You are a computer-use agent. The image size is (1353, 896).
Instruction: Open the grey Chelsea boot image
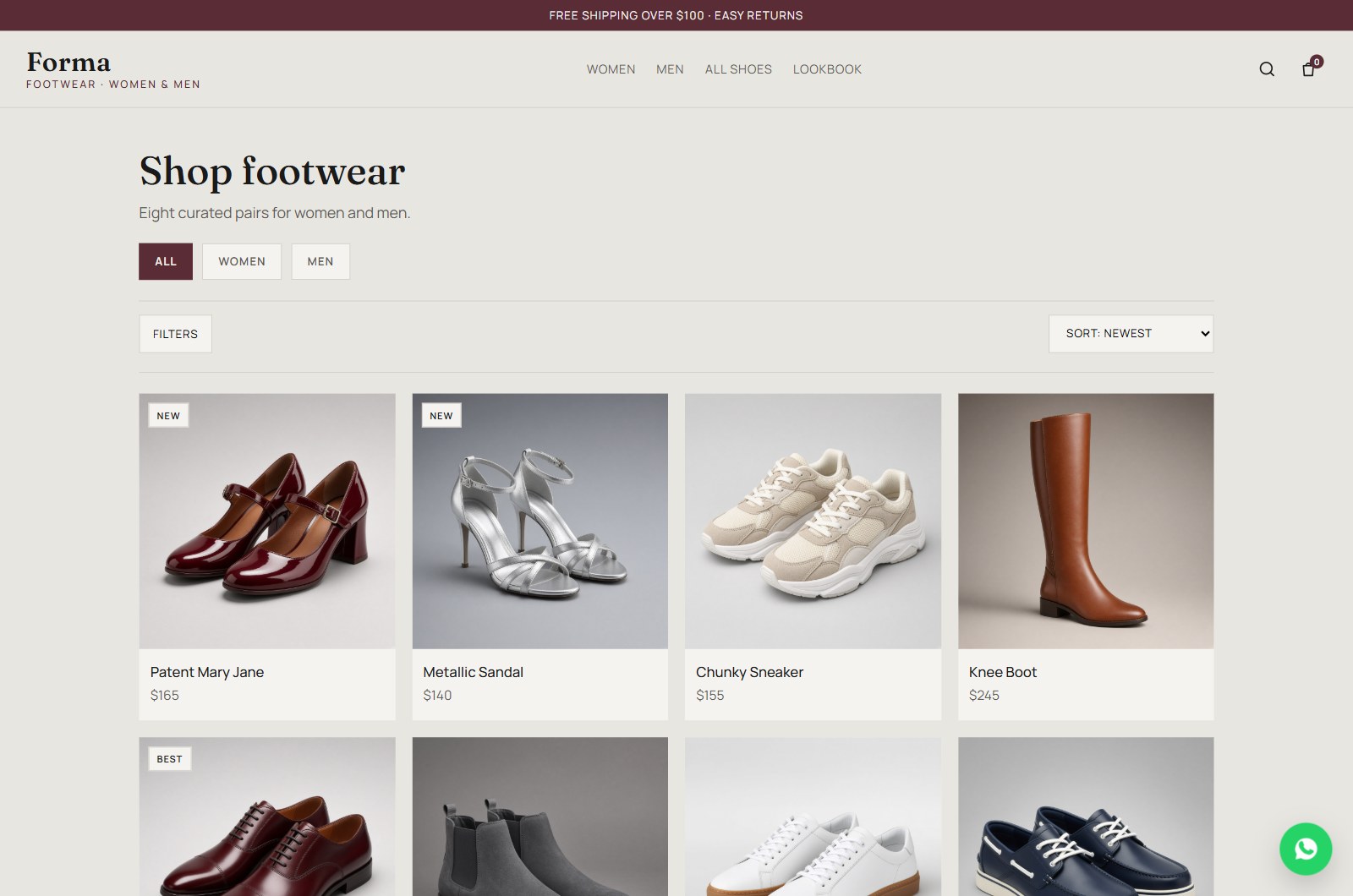coord(540,817)
